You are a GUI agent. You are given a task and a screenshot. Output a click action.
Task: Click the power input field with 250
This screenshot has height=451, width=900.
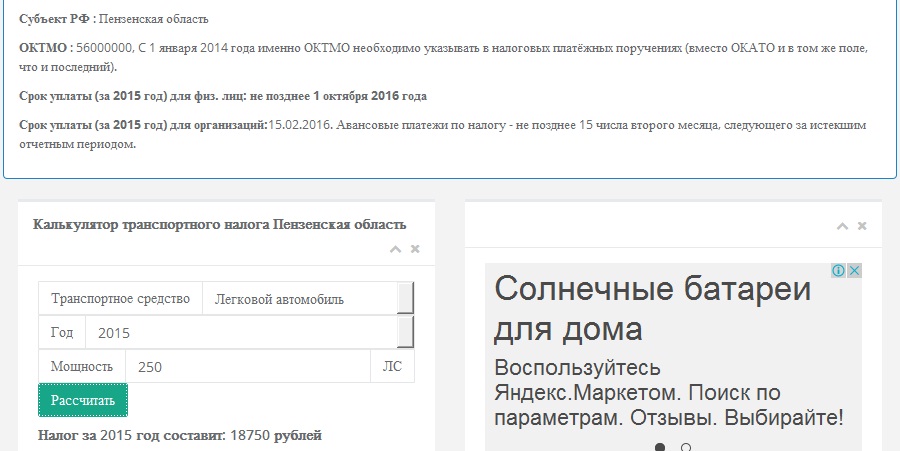(x=248, y=366)
